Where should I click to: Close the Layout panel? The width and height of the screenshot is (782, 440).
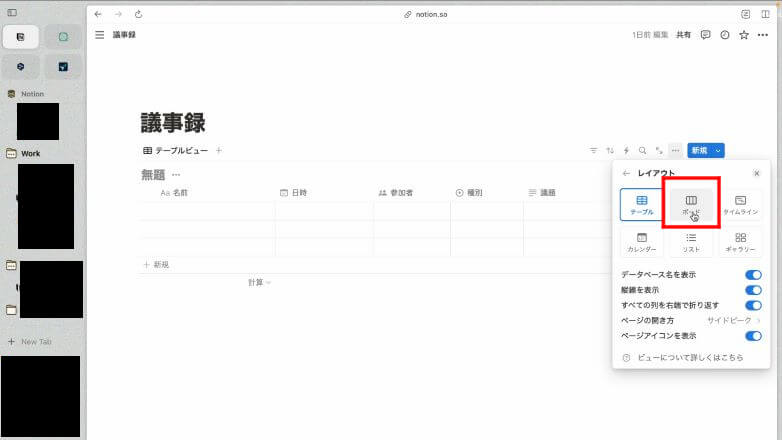[x=757, y=173]
